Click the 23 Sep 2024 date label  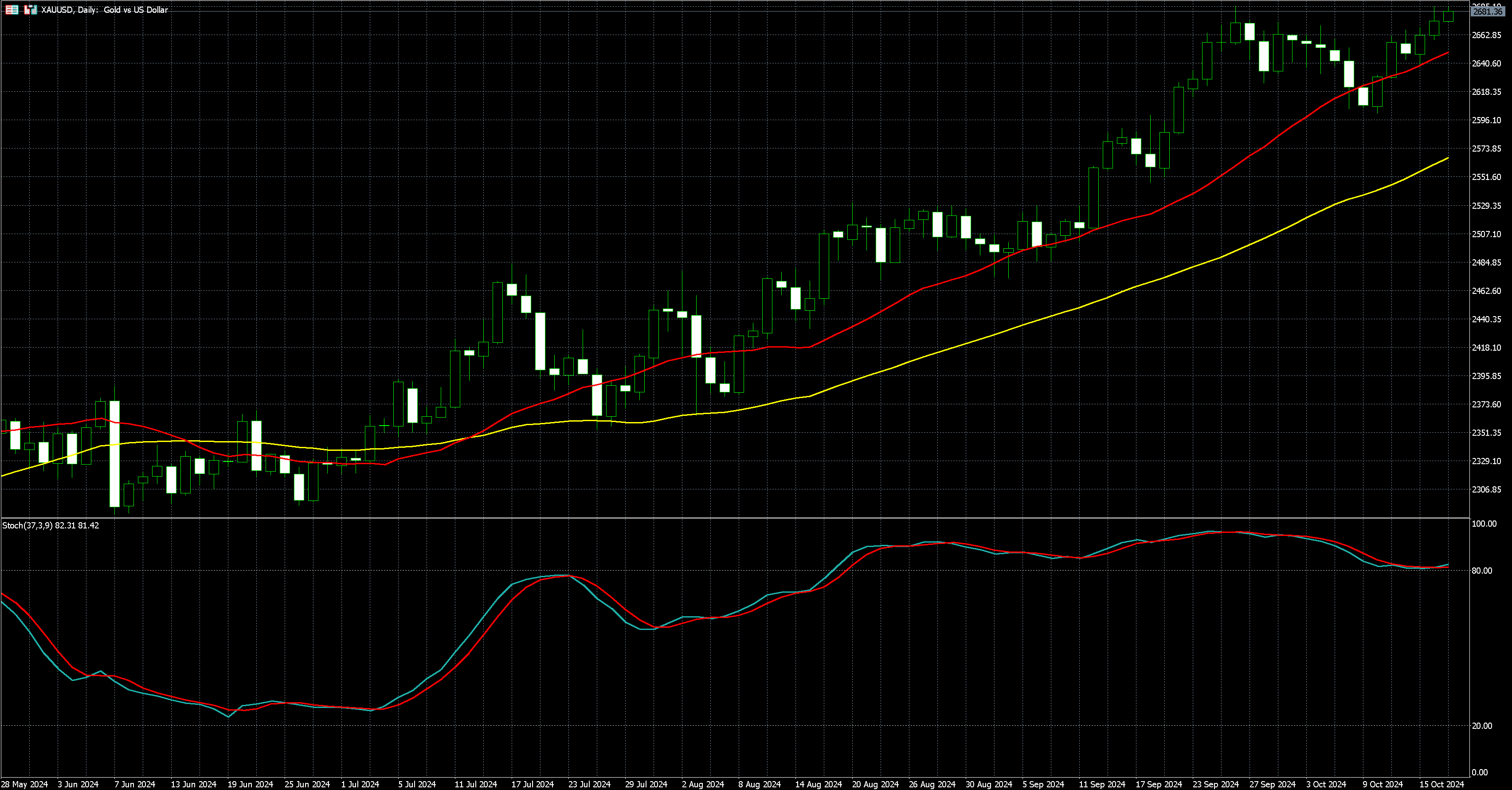click(x=1215, y=784)
